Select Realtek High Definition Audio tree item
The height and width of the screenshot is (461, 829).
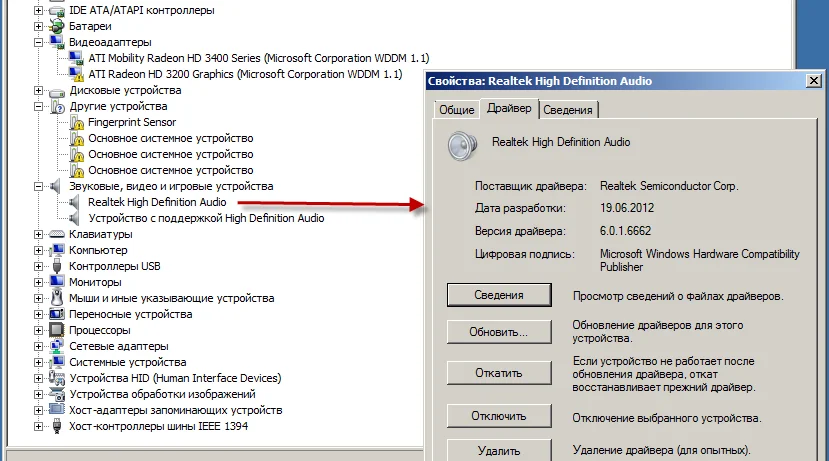pyautogui.click(x=157, y=202)
